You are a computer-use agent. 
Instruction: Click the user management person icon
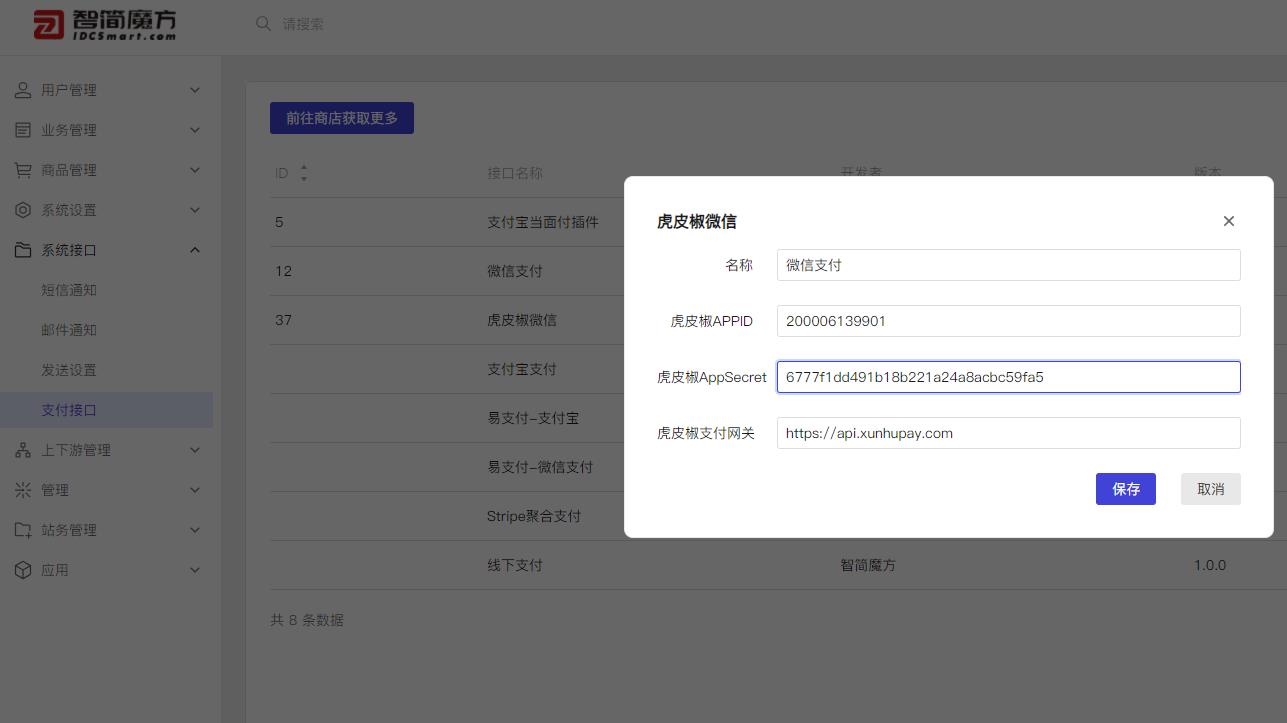coord(23,90)
